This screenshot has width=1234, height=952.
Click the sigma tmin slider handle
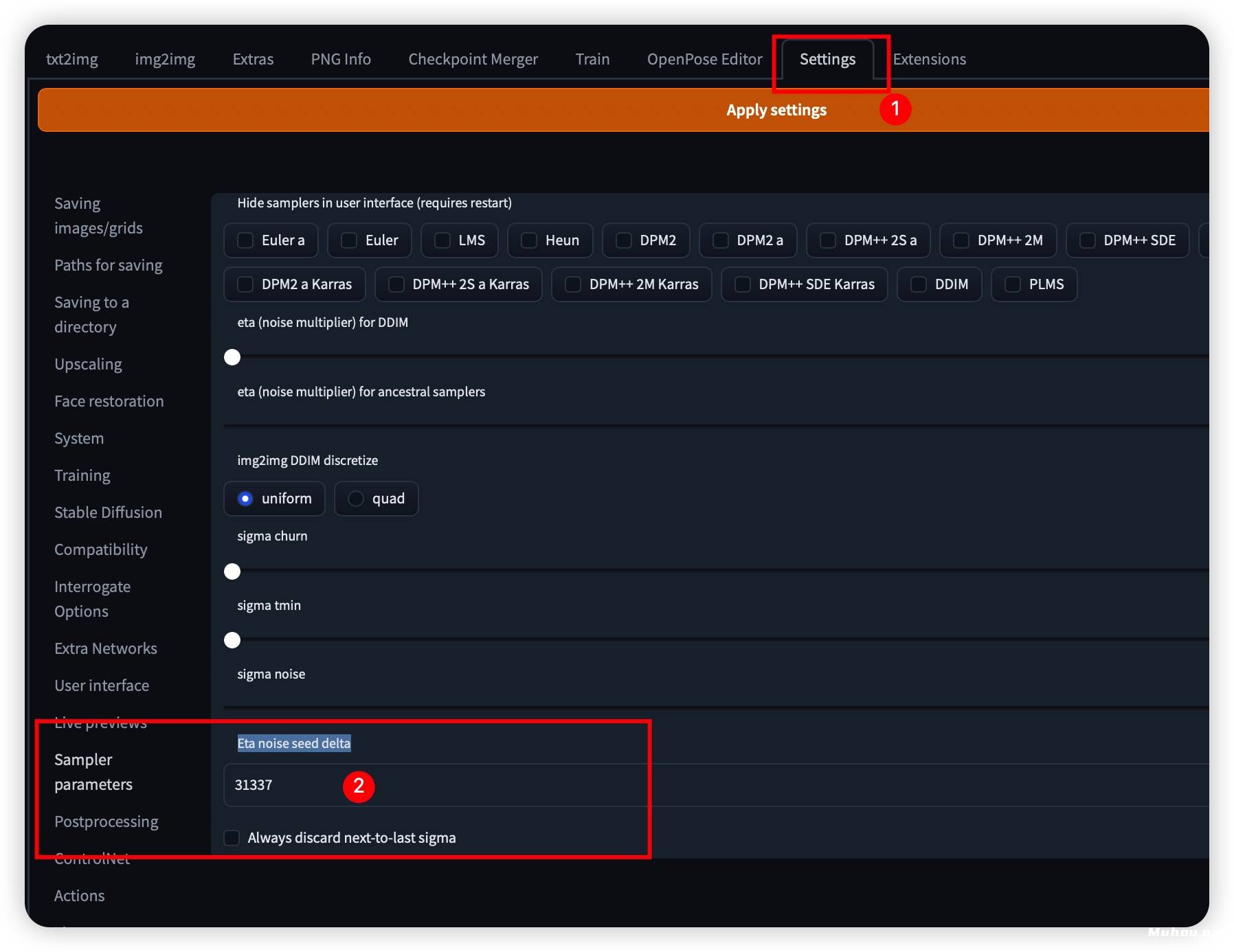click(232, 640)
